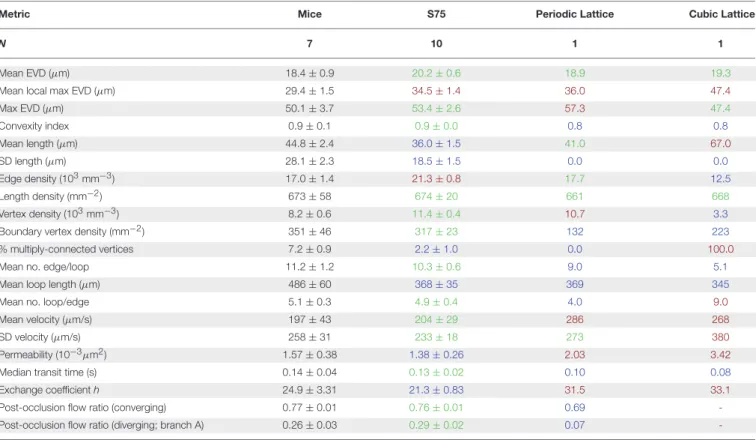
Task: Click the Convexity index row label
Action: tap(34, 126)
